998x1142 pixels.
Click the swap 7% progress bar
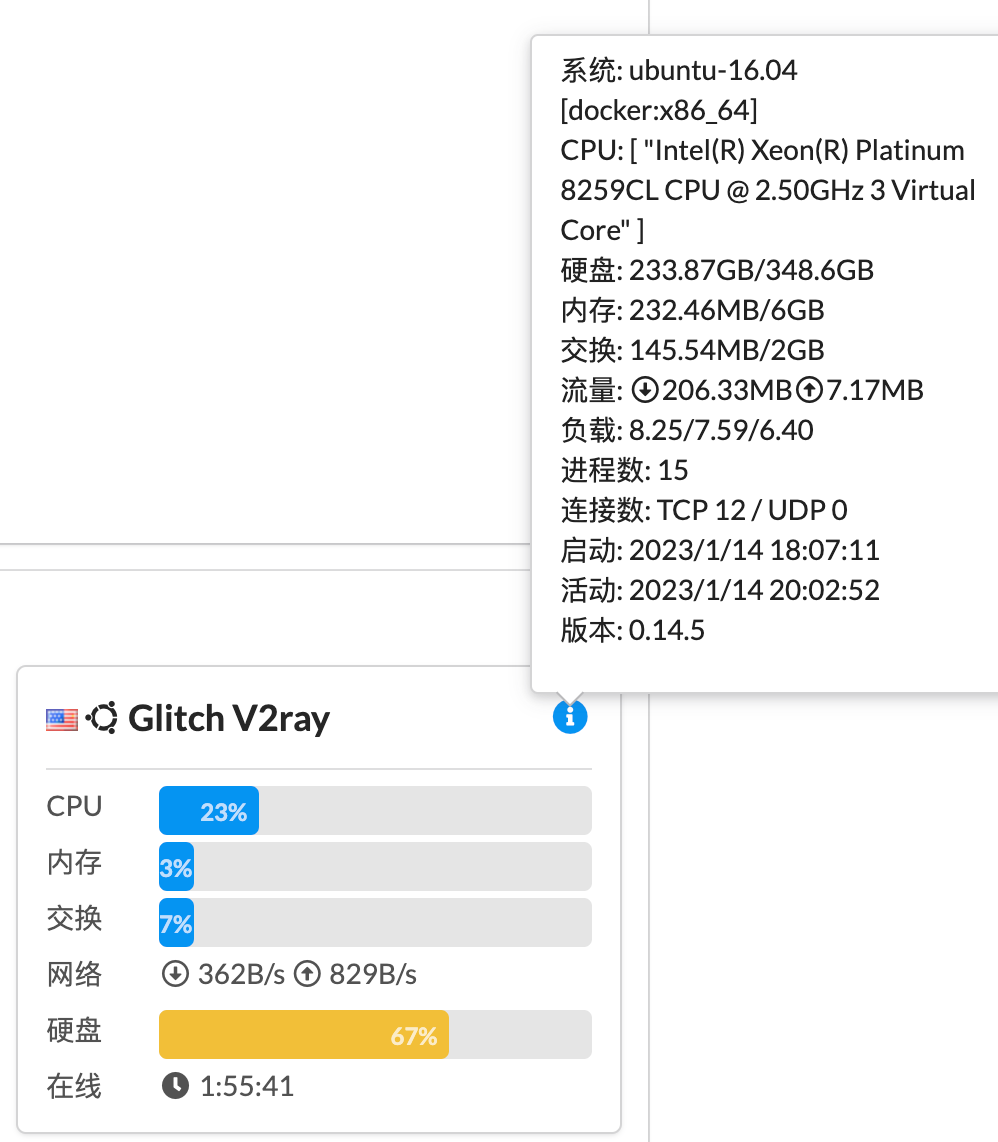click(x=375, y=923)
